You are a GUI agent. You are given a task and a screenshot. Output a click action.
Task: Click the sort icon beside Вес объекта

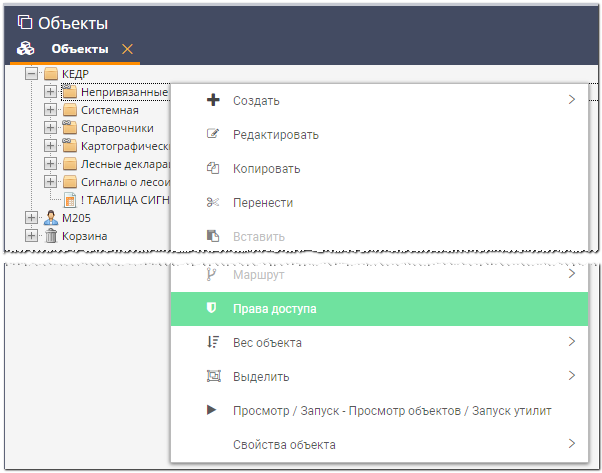pyautogui.click(x=212, y=343)
